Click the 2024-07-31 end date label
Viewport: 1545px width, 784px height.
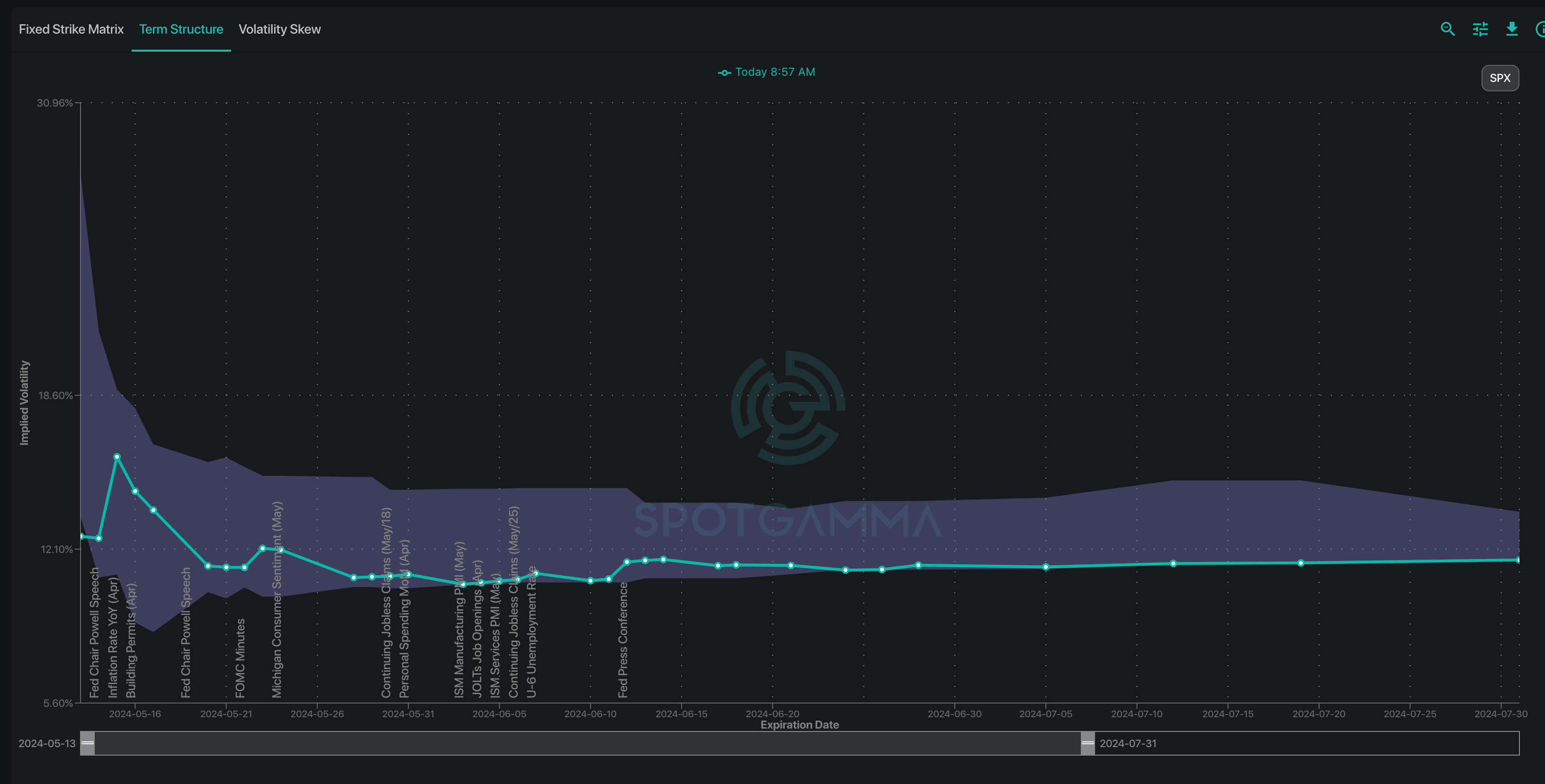[x=1128, y=743]
